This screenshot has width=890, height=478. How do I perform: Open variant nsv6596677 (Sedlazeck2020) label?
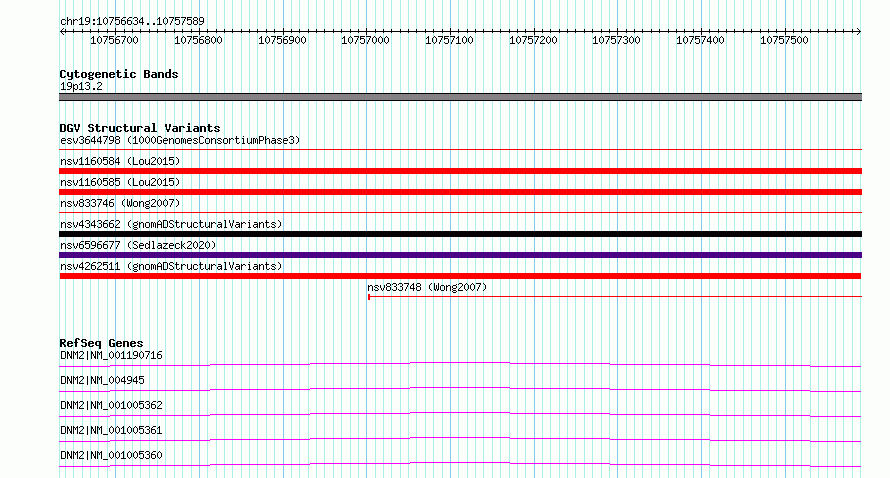coord(138,245)
